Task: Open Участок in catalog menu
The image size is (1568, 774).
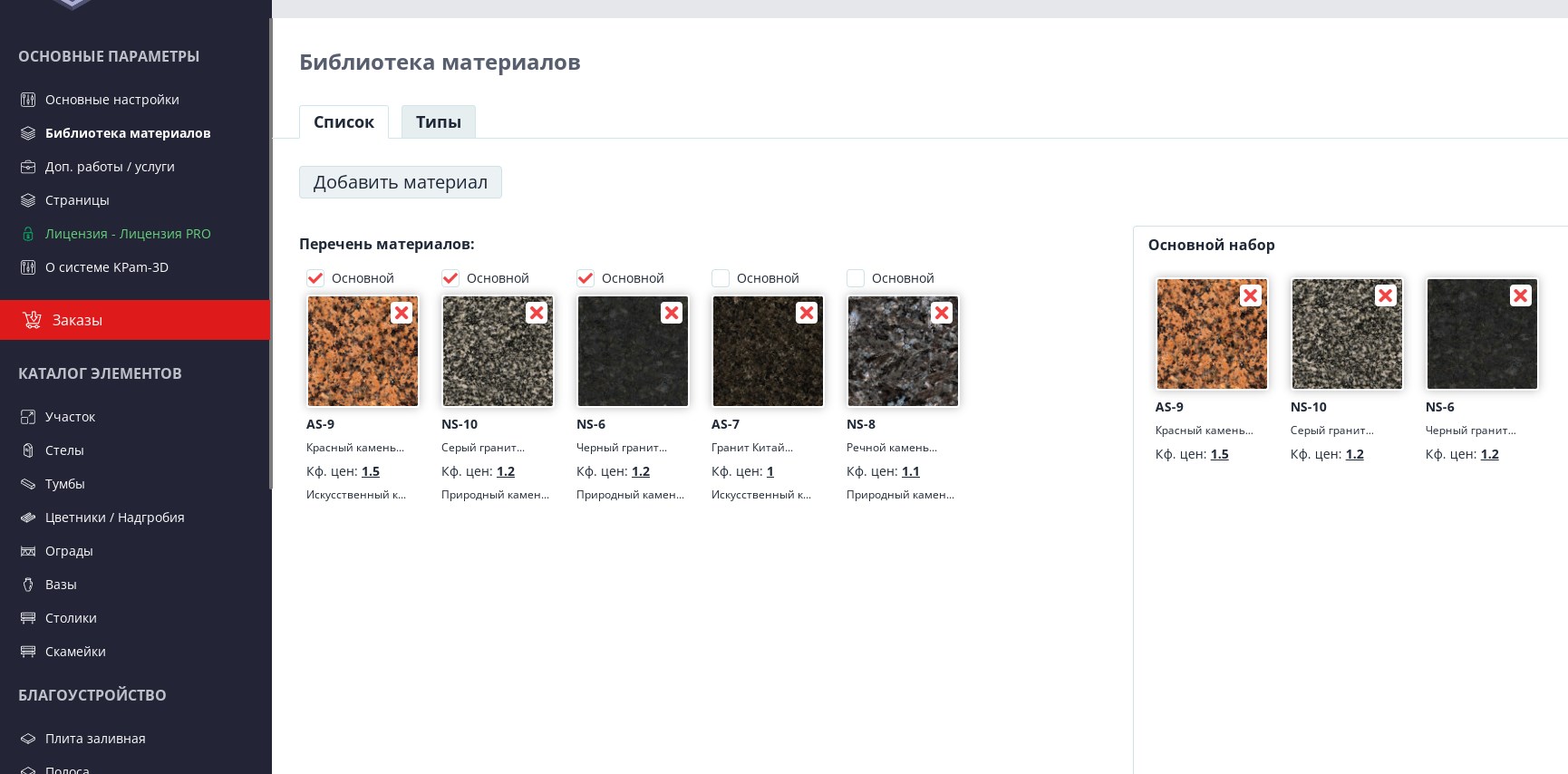Action: pos(70,417)
